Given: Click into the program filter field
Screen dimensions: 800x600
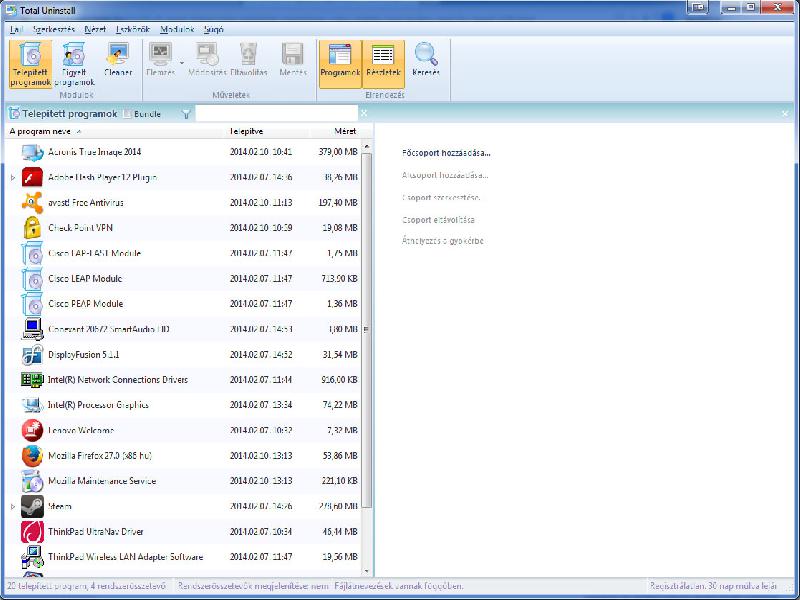Looking at the screenshot, I should coord(277,114).
